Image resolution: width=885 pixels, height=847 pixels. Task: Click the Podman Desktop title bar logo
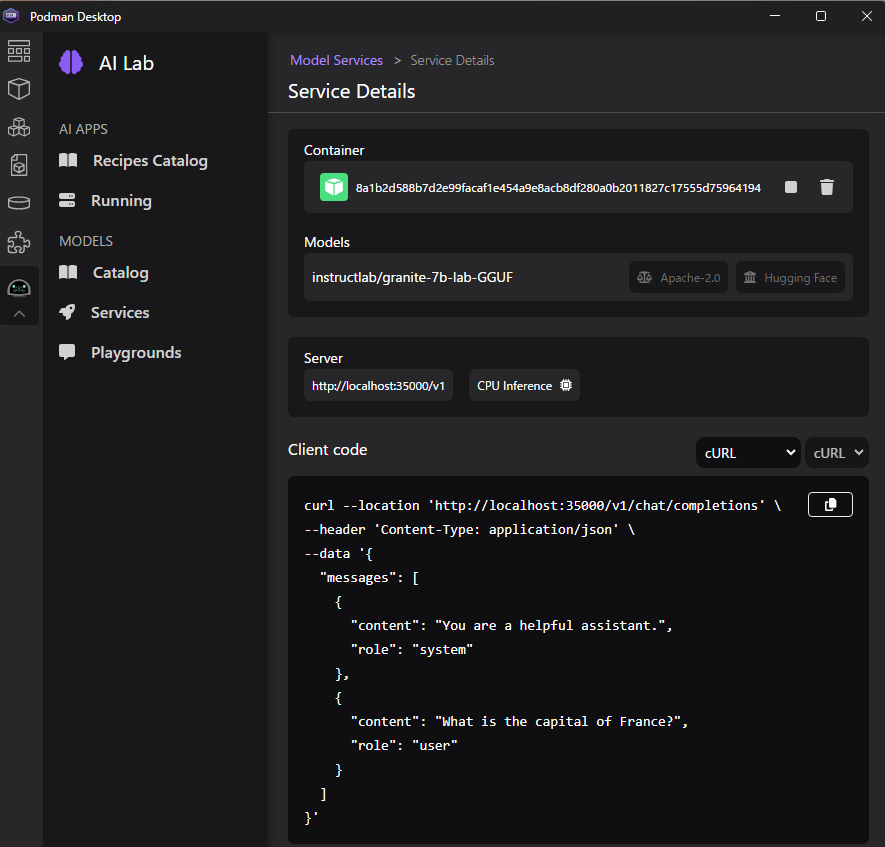tap(11, 16)
